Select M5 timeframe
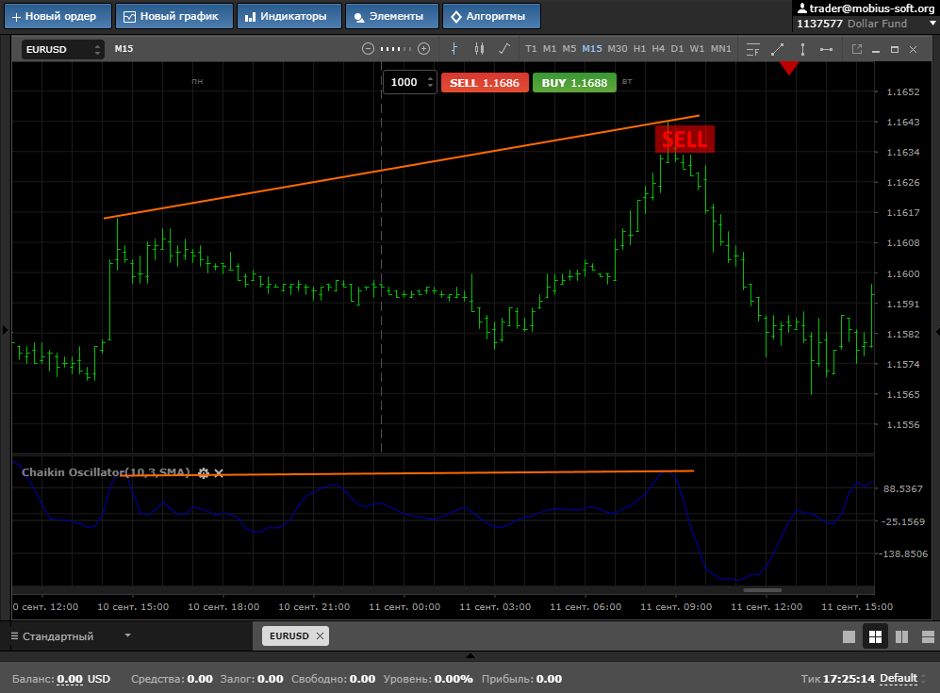 tap(569, 49)
